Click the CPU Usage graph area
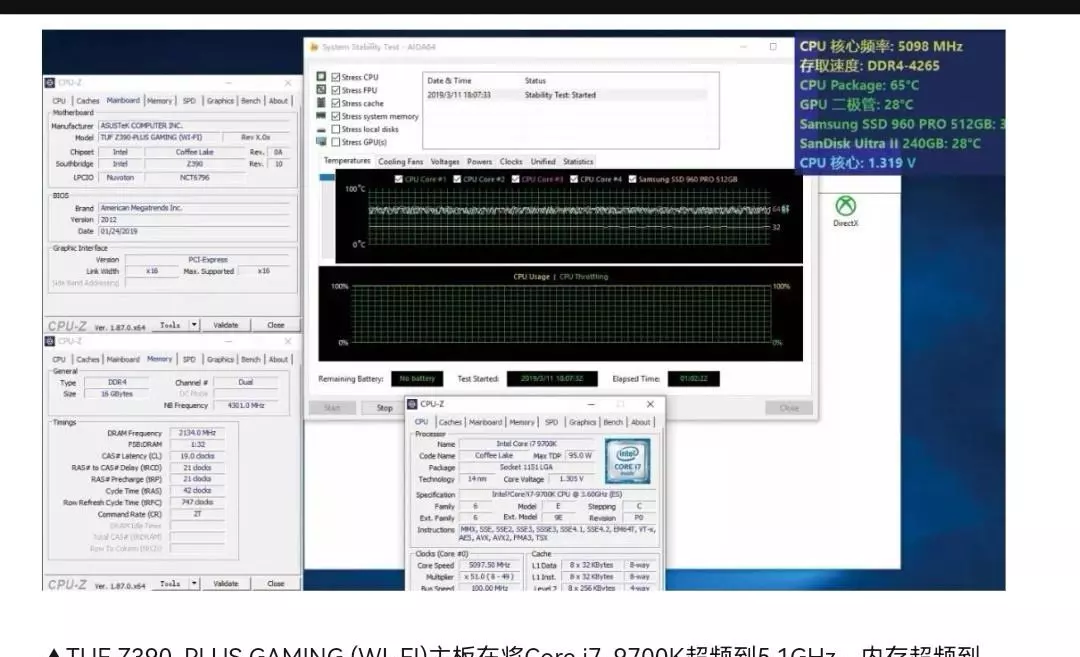 (x=560, y=314)
